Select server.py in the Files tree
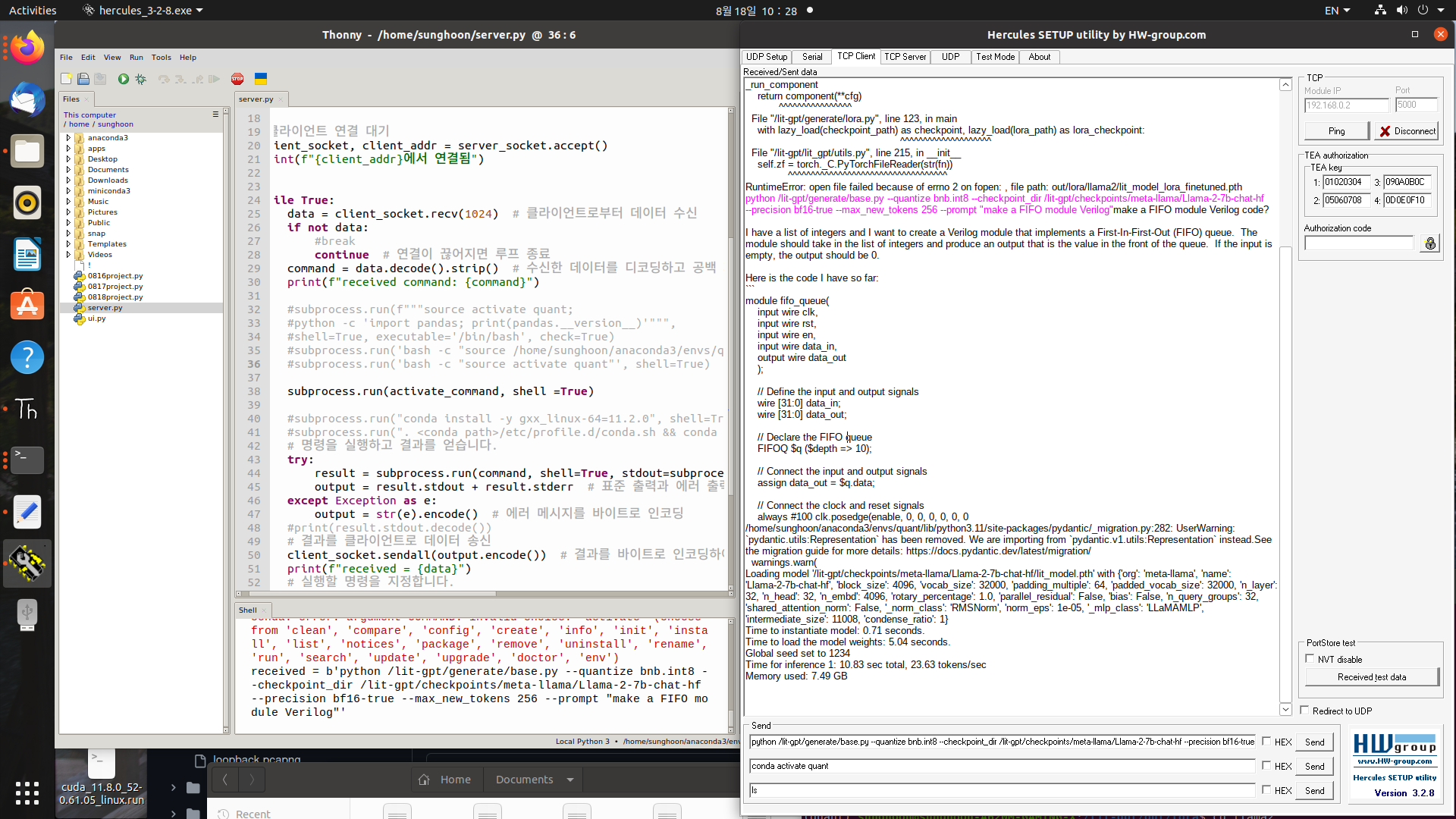The height and width of the screenshot is (819, 1456). point(105,308)
